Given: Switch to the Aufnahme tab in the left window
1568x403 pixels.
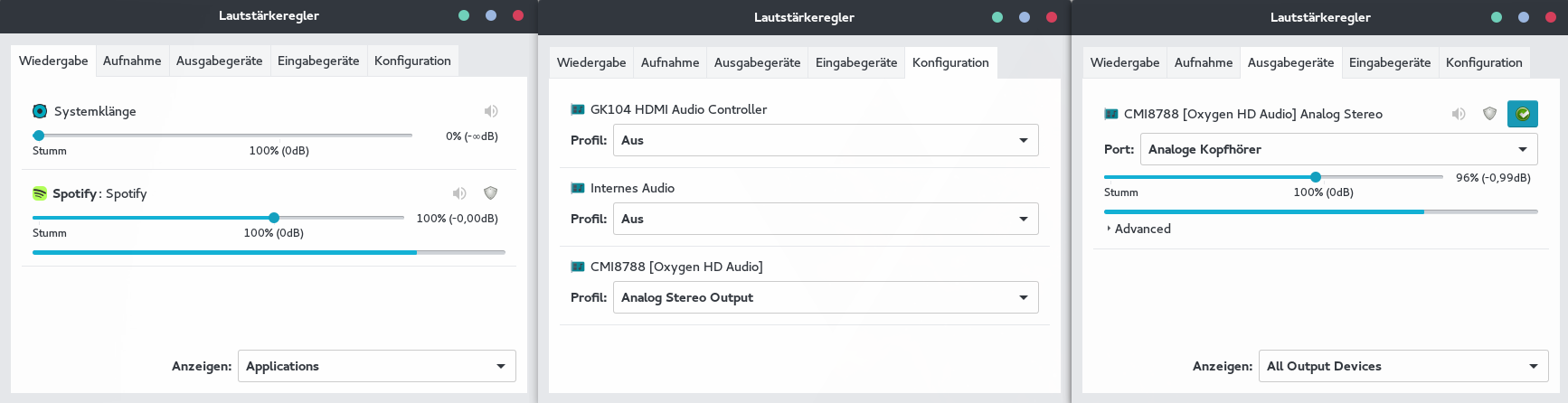Looking at the screenshot, I should (x=132, y=61).
